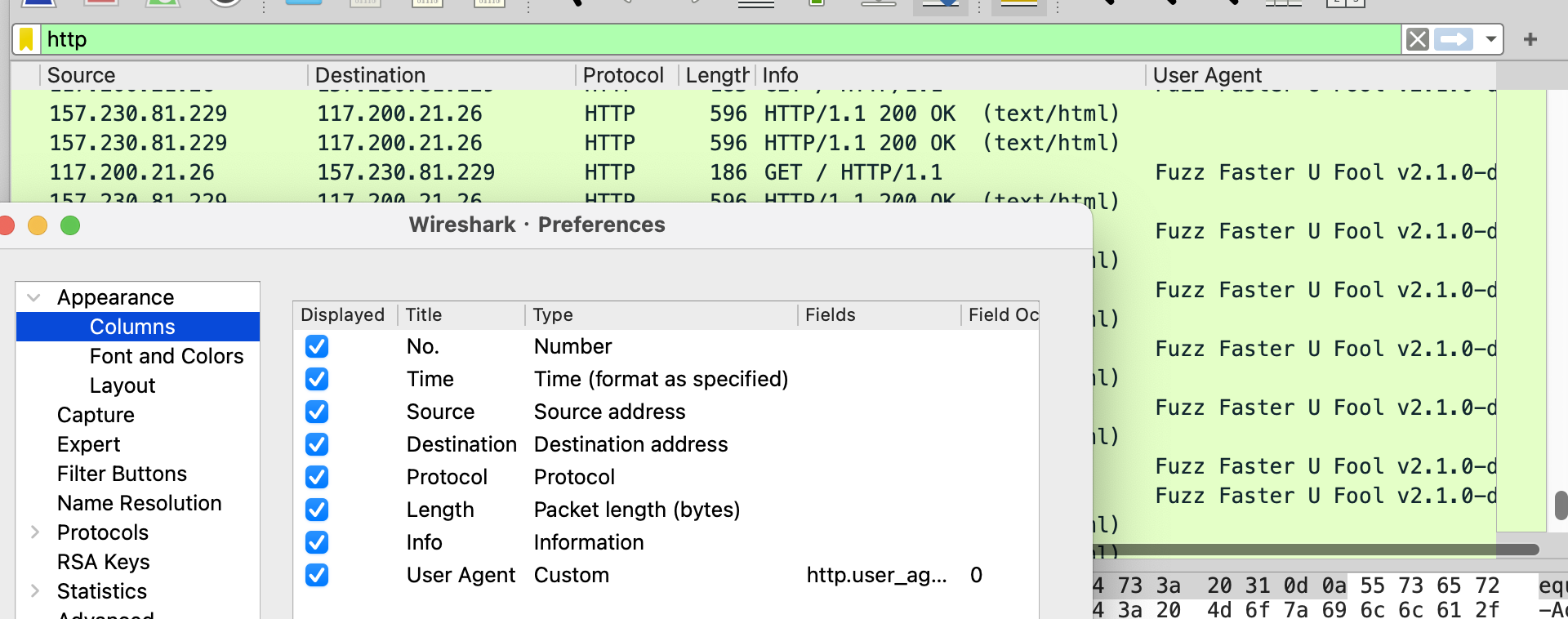The image size is (1568, 619).
Task: Select the Packet length (bytes) type cell
Action: pyautogui.click(x=637, y=510)
